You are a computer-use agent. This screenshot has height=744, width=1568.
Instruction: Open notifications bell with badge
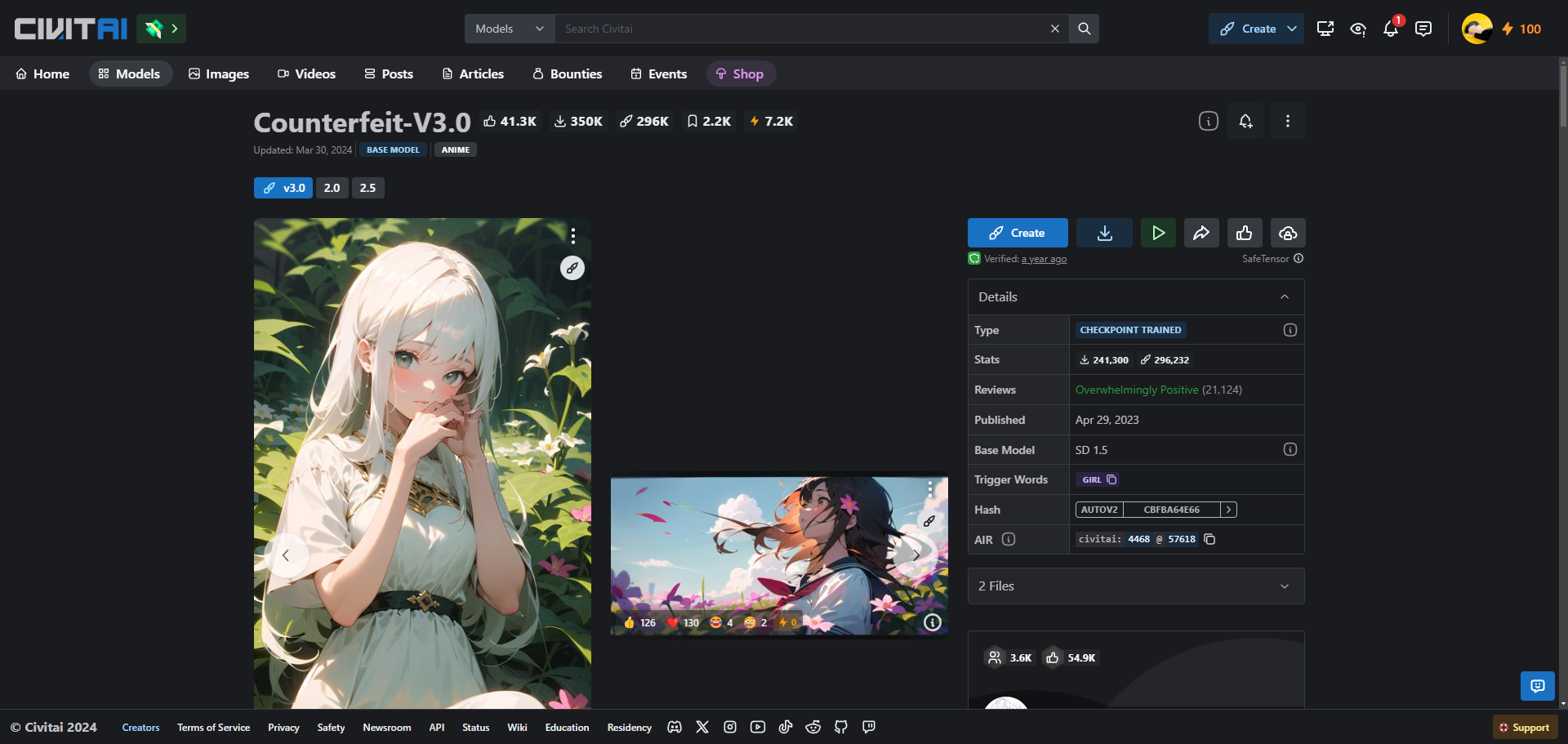[x=1391, y=29]
